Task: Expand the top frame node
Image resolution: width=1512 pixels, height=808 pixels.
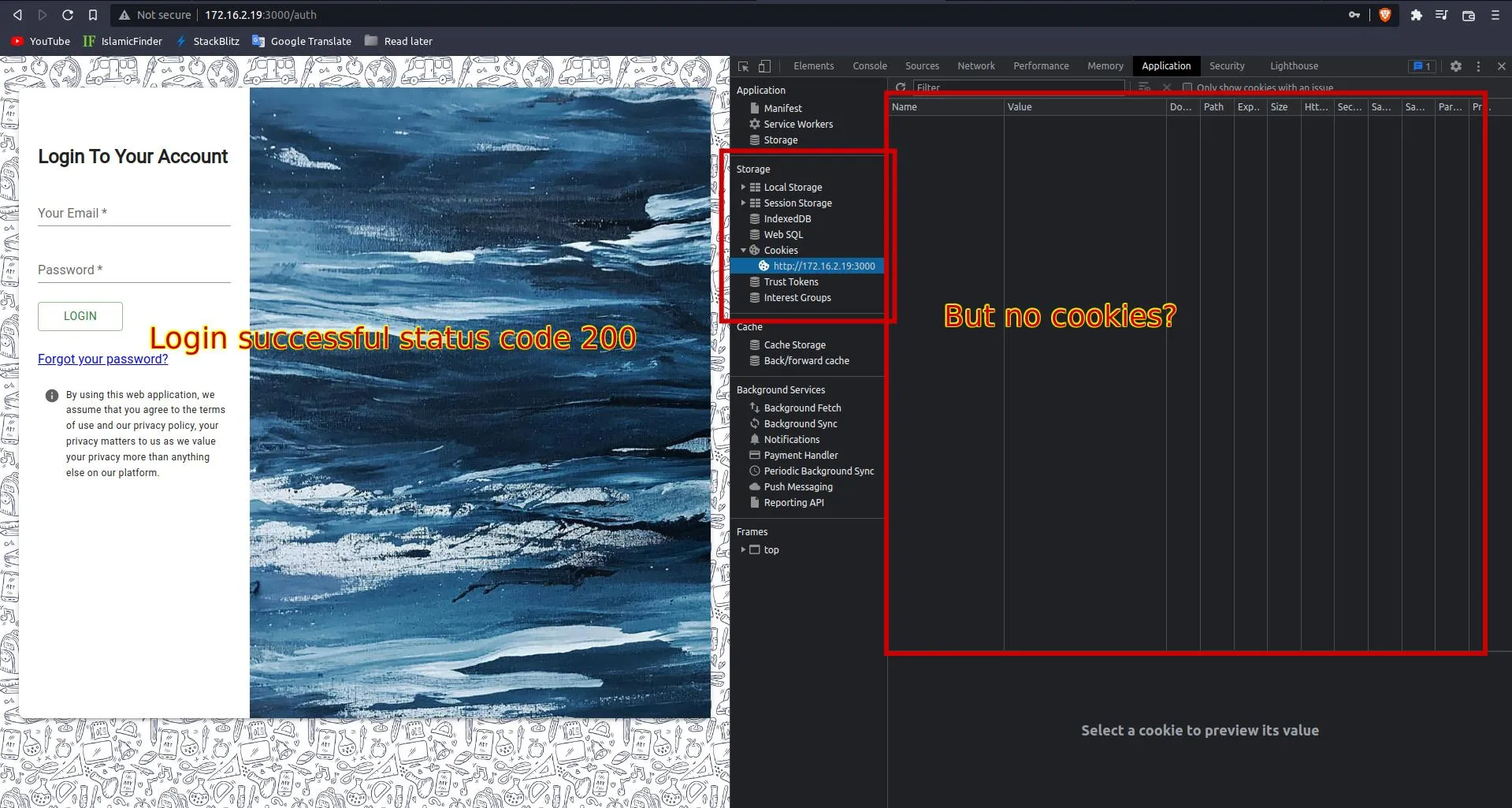Action: click(743, 549)
